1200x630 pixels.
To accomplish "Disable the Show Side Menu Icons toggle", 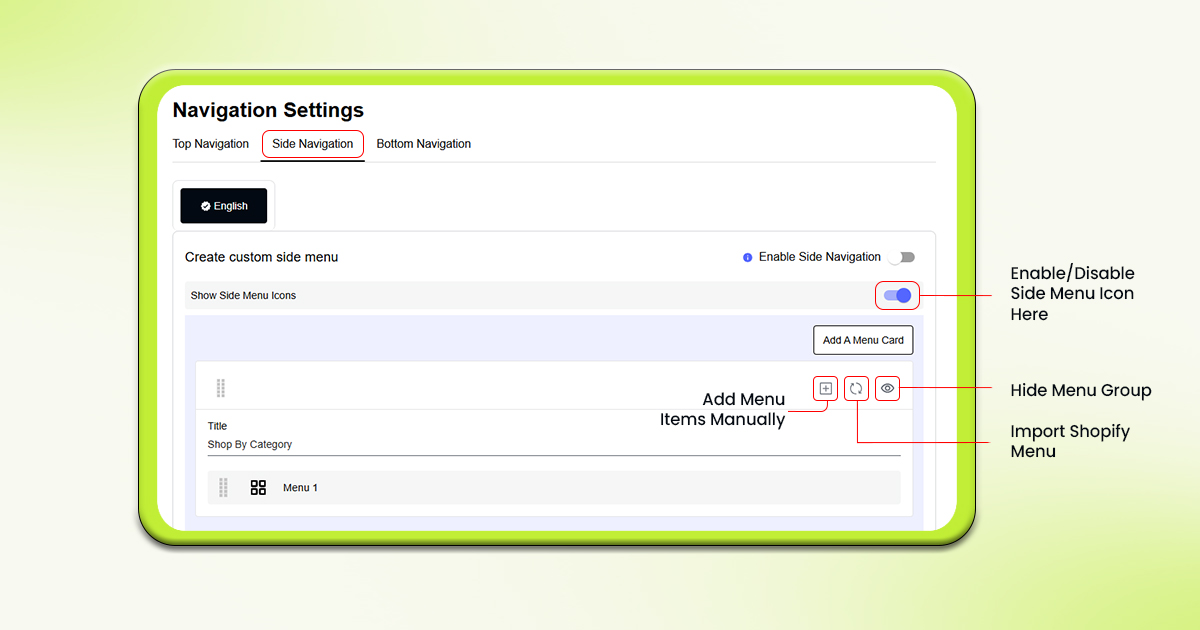I will click(897, 295).
